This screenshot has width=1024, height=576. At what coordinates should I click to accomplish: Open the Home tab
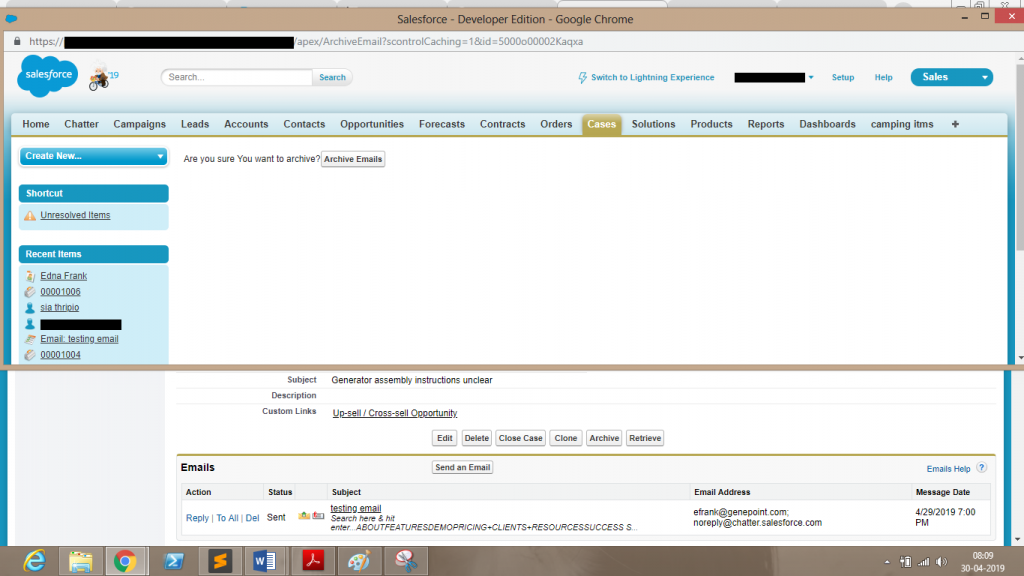[x=36, y=124]
